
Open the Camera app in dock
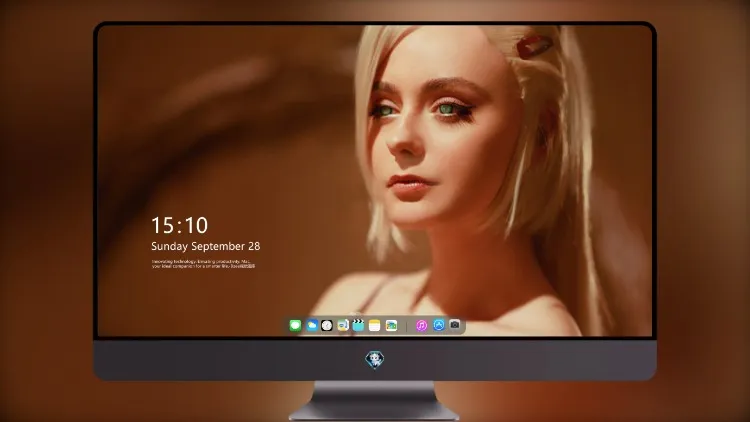[454, 325]
